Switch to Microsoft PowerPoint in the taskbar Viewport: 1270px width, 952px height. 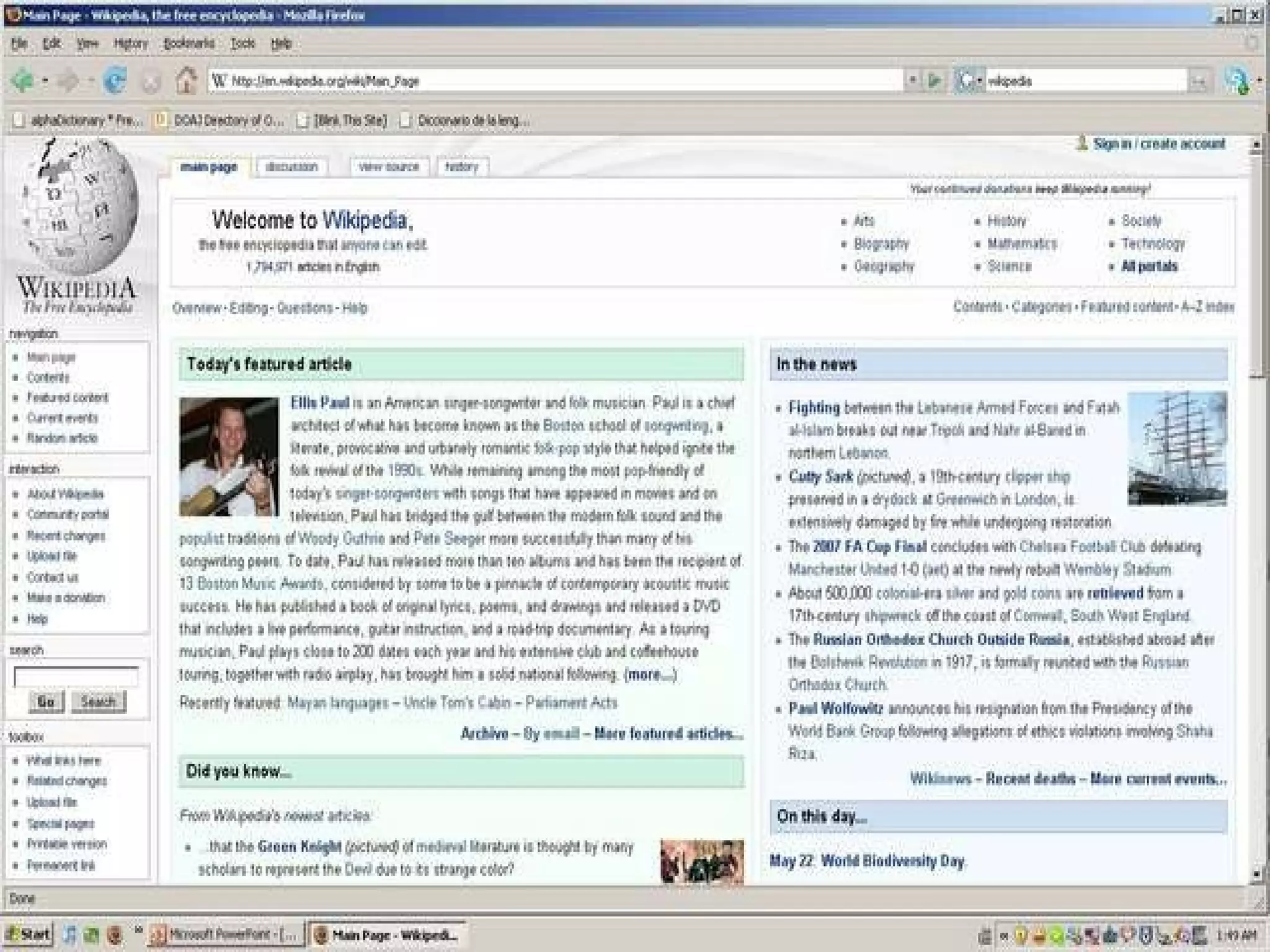coord(226,934)
